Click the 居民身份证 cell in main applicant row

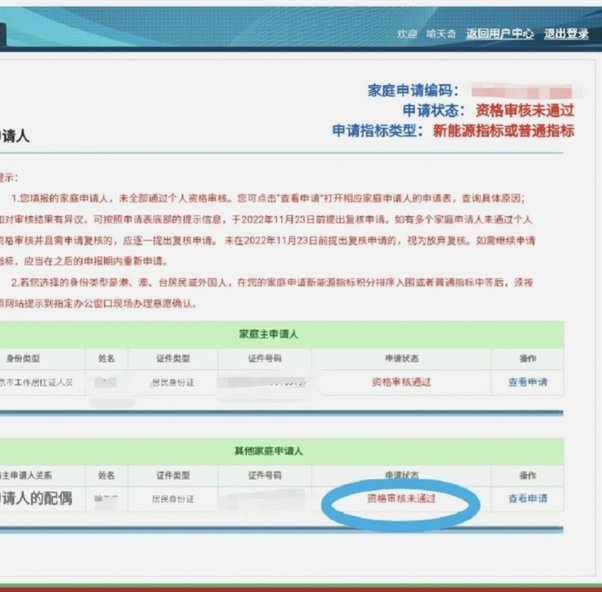173,382
